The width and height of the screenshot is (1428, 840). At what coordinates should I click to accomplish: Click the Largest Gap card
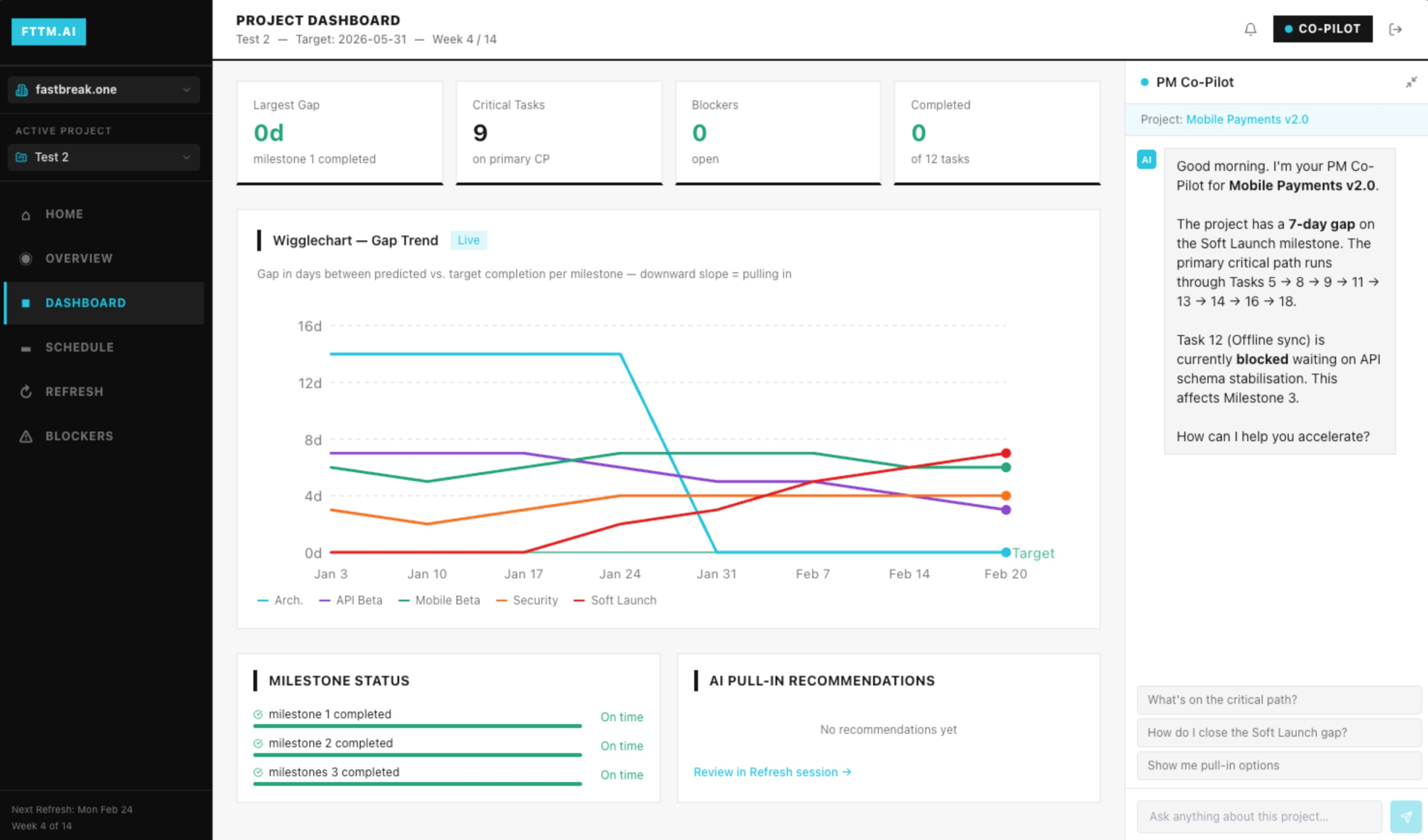pyautogui.click(x=339, y=132)
